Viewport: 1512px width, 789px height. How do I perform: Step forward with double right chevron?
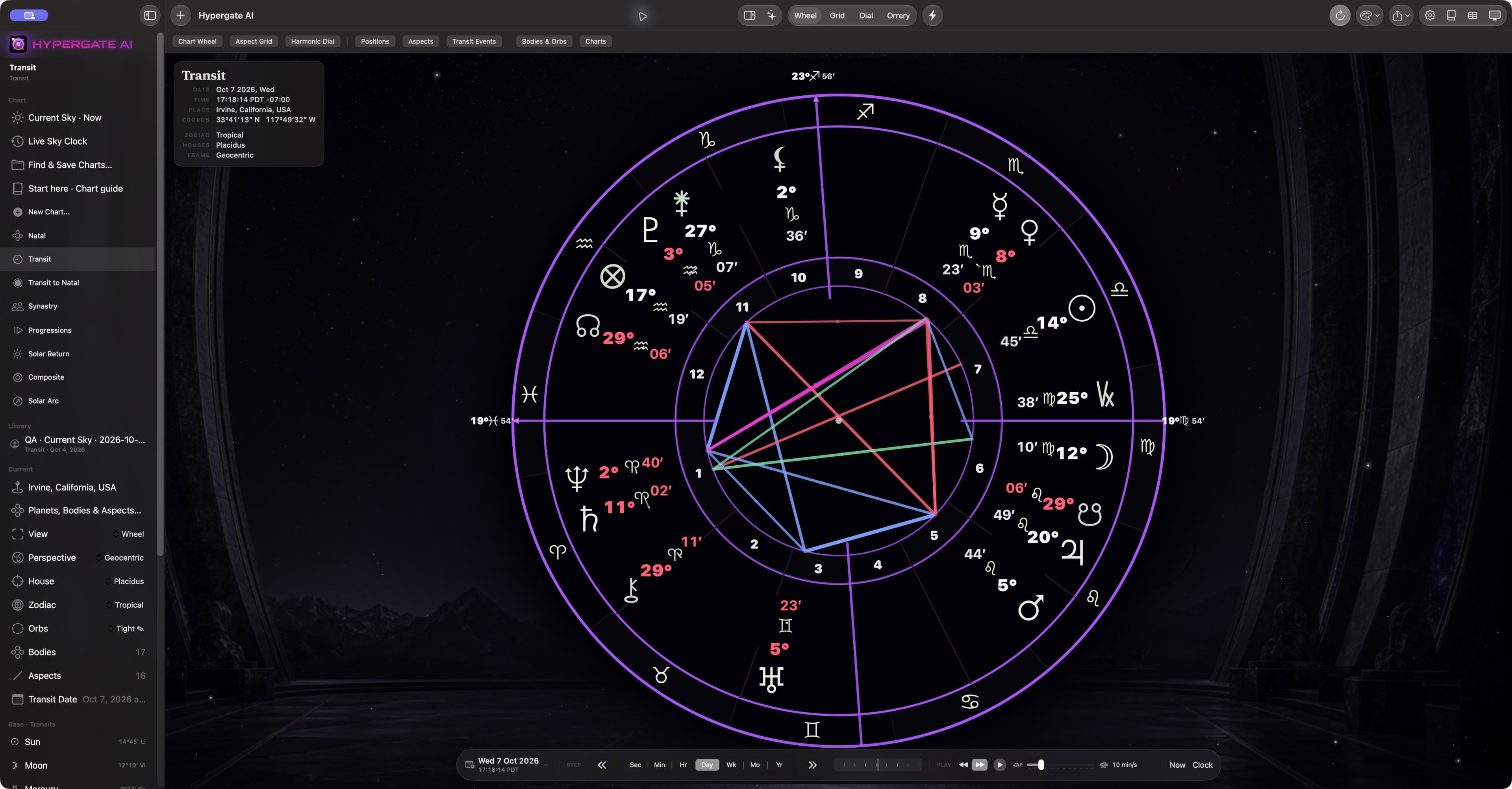coord(812,764)
